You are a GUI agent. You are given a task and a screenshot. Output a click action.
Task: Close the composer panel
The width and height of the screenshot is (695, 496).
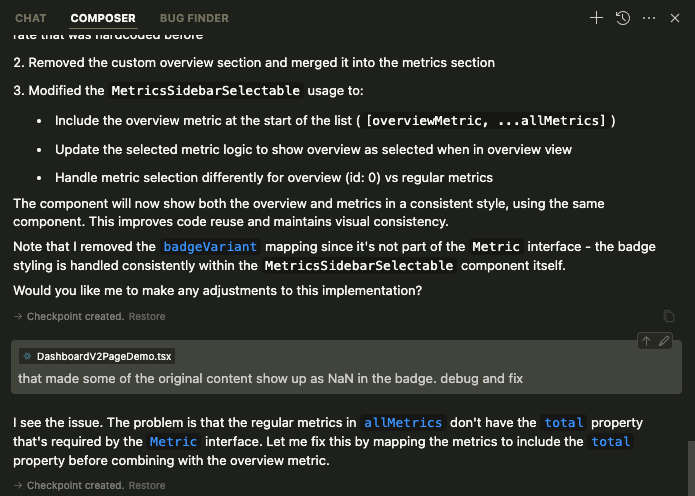pyautogui.click(x=675, y=18)
